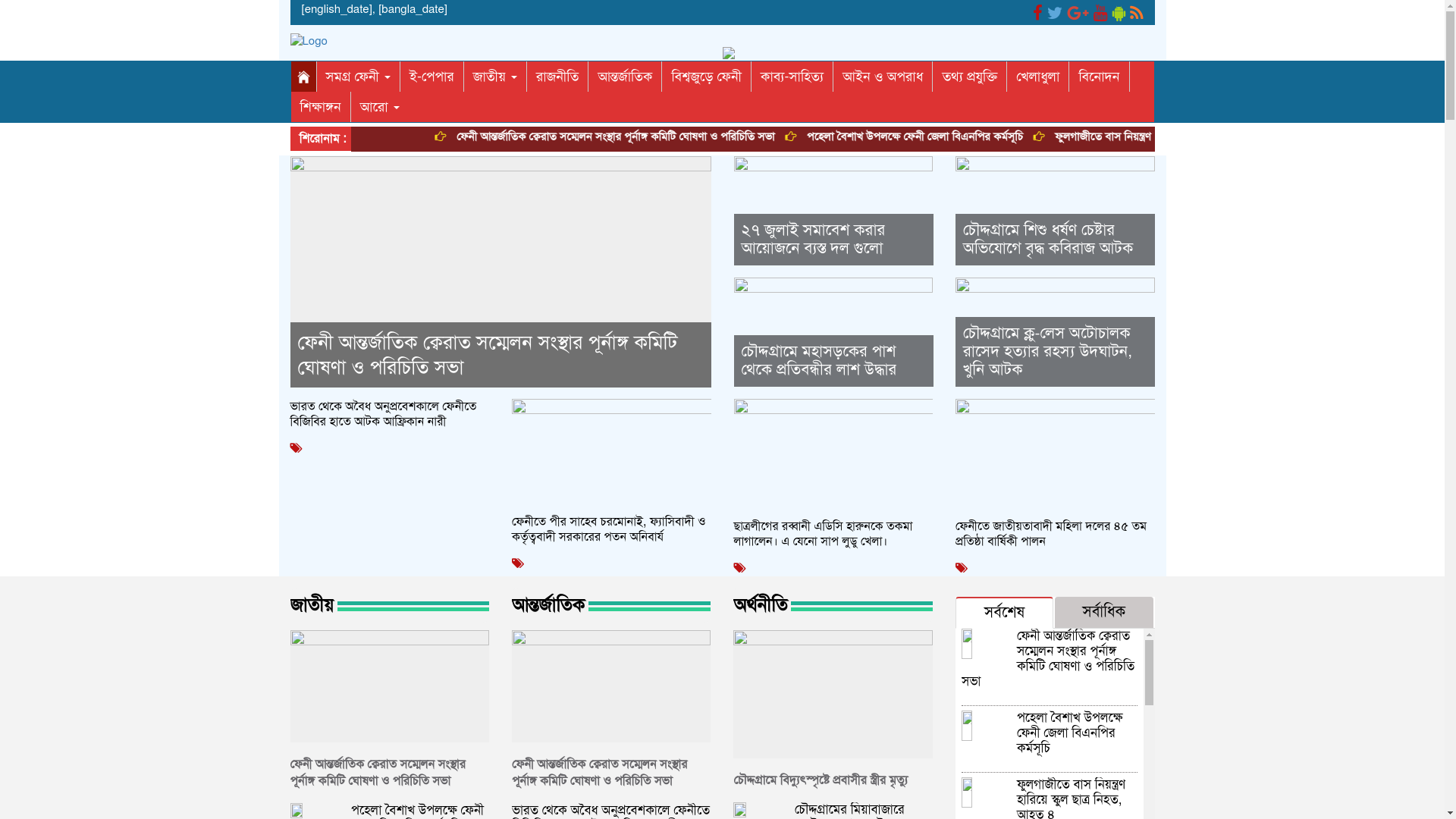Open ফেনীতে পীর সাহেব চরমোনাই article link
The height and width of the screenshot is (819, 1456).
(608, 529)
